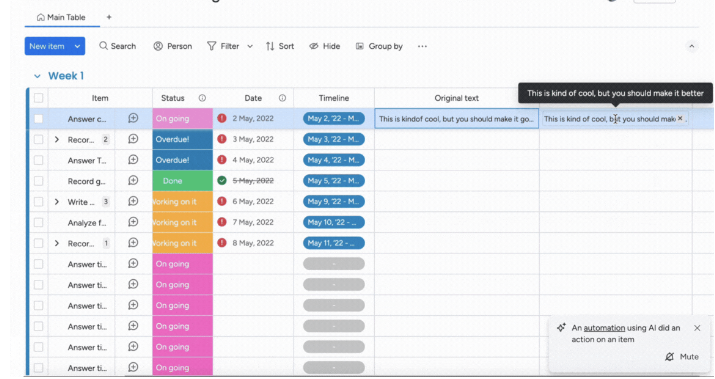
Task: Switch to the Main Table tab
Action: tap(61, 17)
